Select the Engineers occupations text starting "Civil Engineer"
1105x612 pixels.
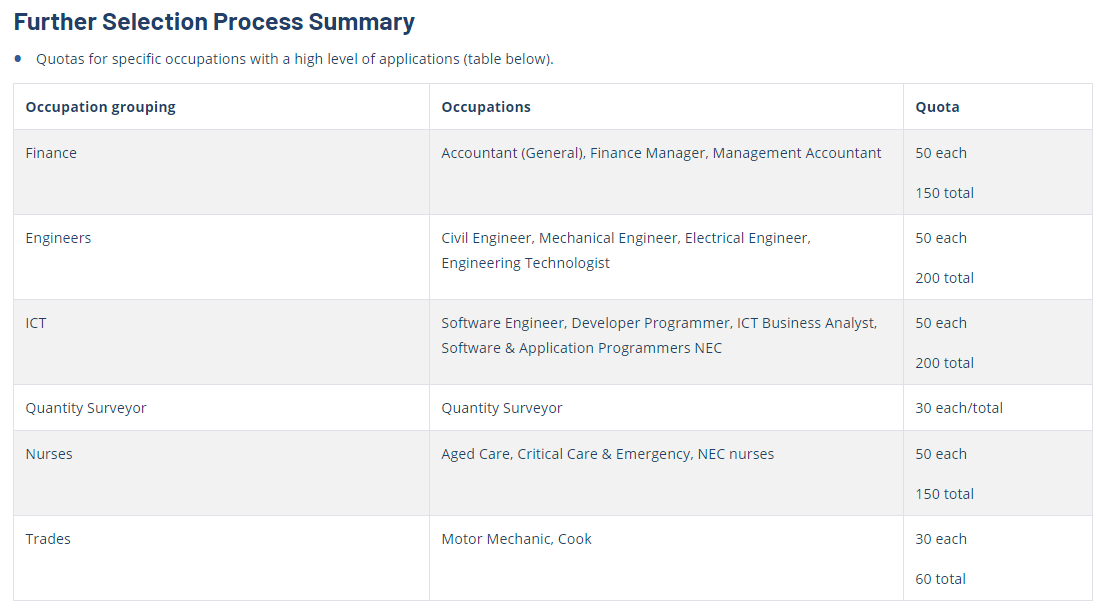(x=625, y=250)
